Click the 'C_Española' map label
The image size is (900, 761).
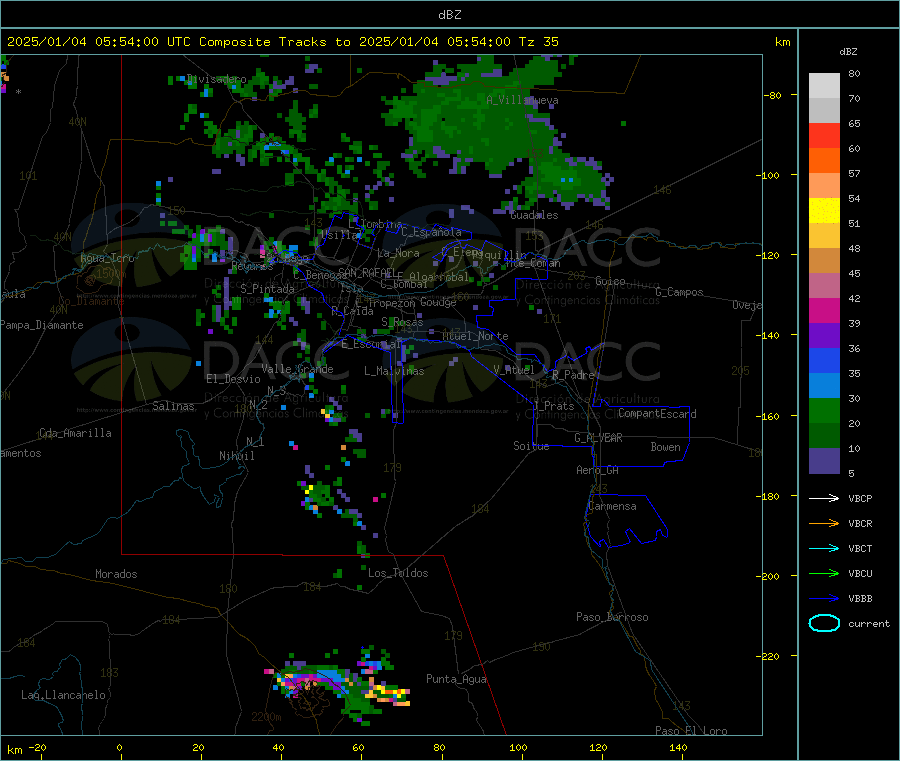click(431, 232)
